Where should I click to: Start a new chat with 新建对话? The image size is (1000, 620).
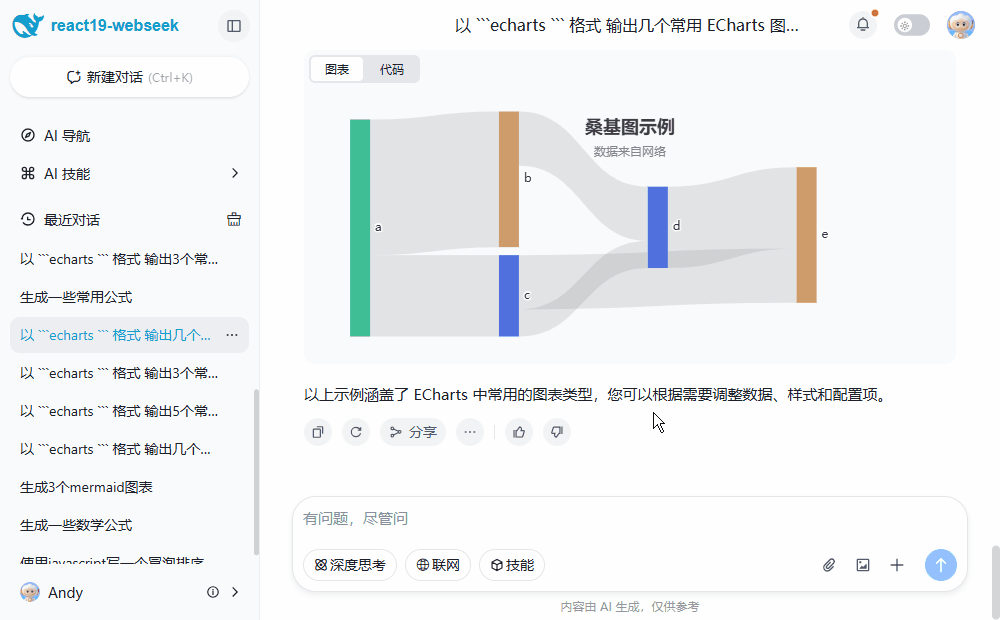[129, 77]
